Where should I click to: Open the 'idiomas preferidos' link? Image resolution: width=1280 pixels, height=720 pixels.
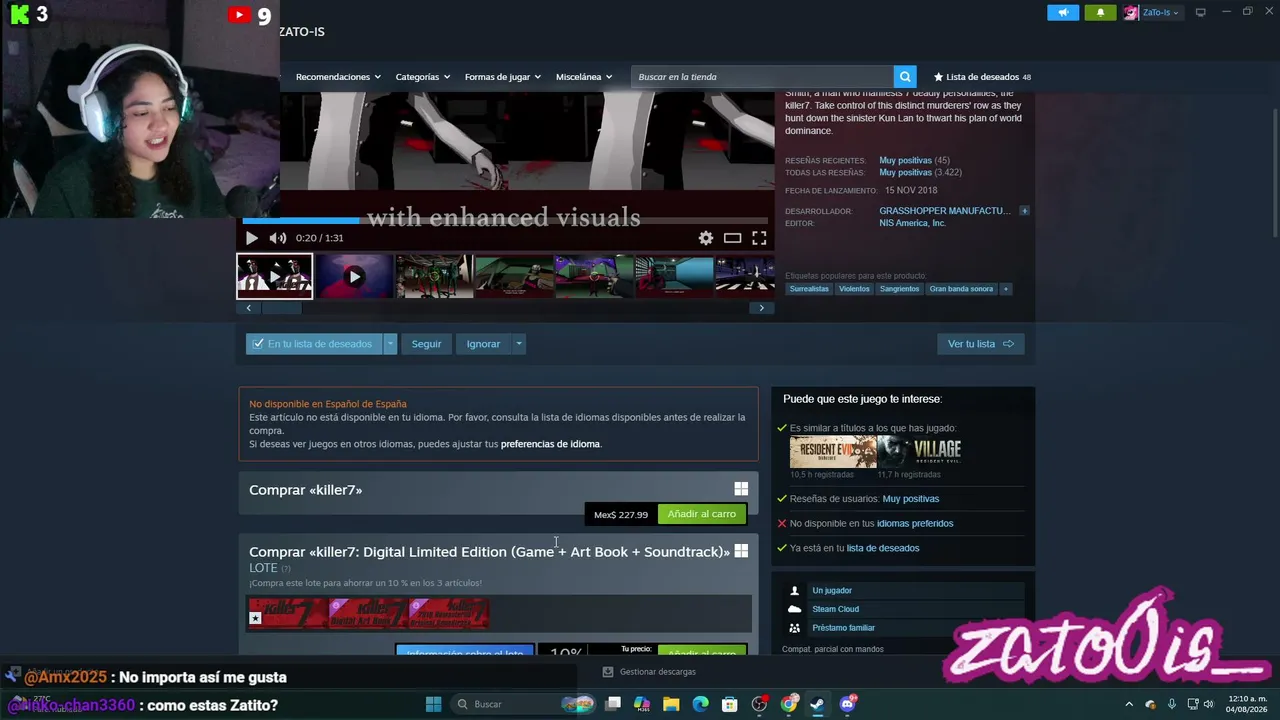point(915,524)
